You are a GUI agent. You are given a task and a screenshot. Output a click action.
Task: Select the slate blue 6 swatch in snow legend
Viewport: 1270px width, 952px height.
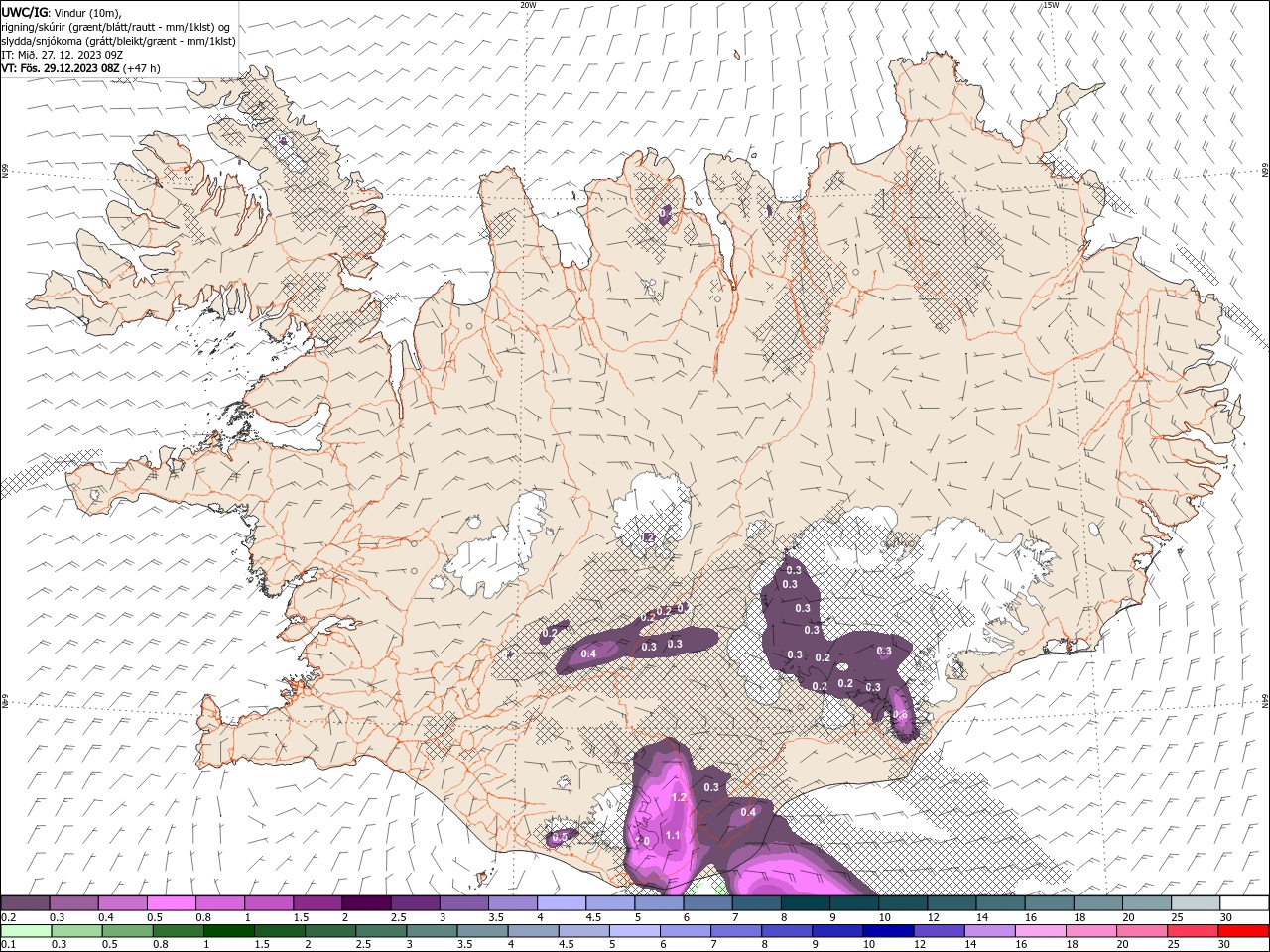(x=706, y=903)
